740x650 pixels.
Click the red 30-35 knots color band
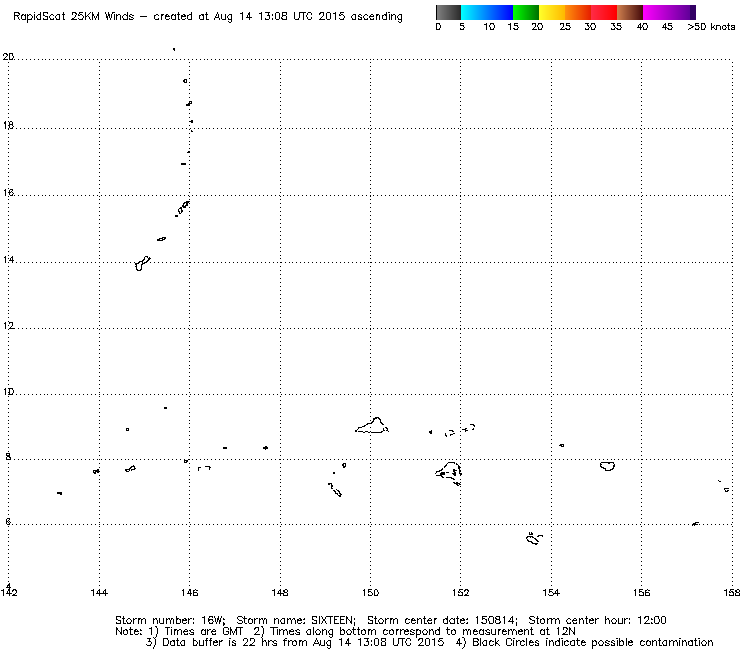click(604, 12)
